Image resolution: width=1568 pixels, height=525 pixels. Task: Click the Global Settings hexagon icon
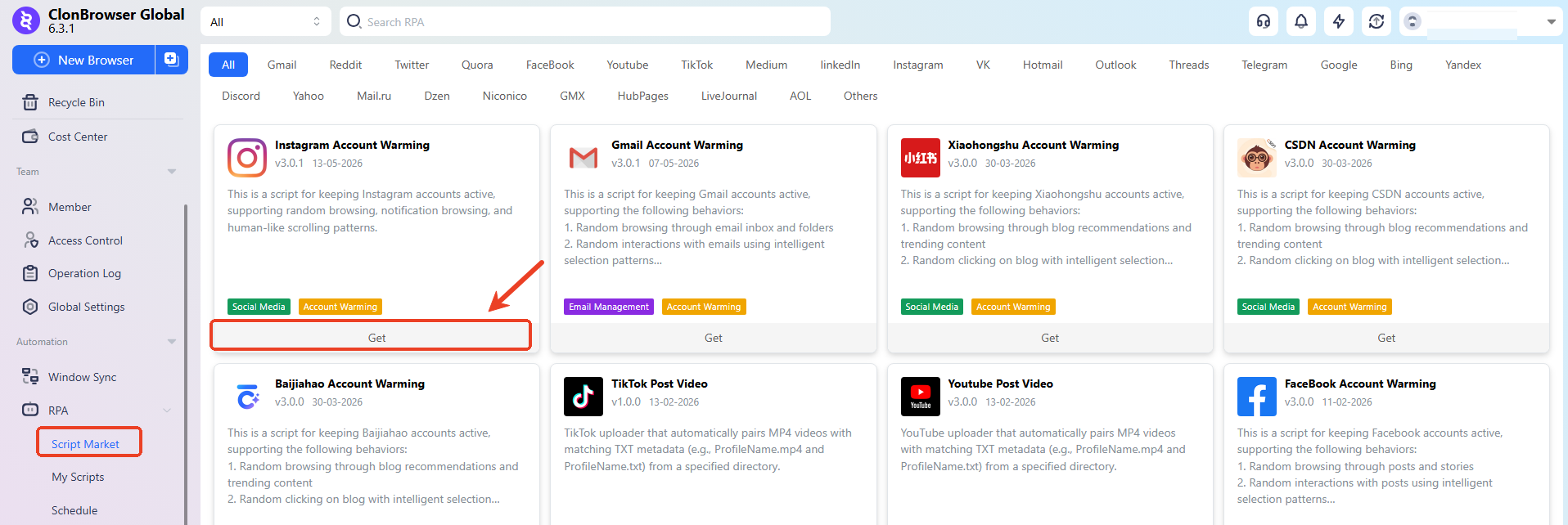coord(30,307)
